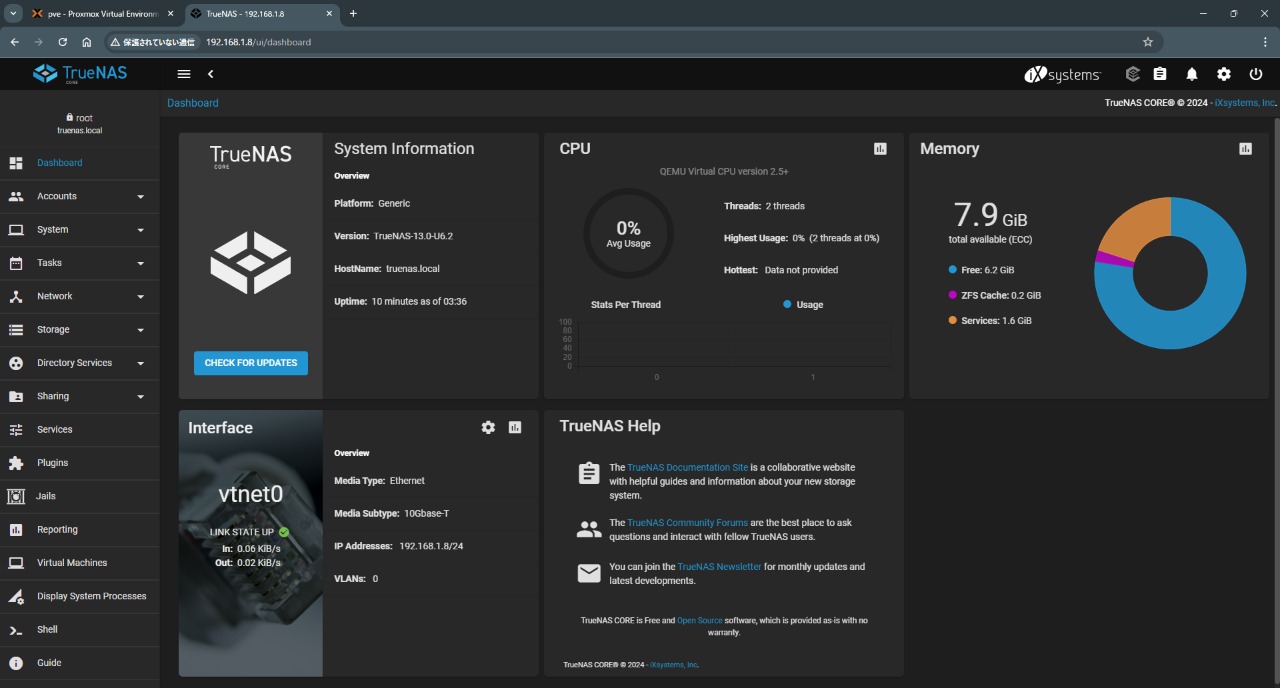Select the Jails menu item
Screen dimensions: 1280x688
click(x=80, y=496)
